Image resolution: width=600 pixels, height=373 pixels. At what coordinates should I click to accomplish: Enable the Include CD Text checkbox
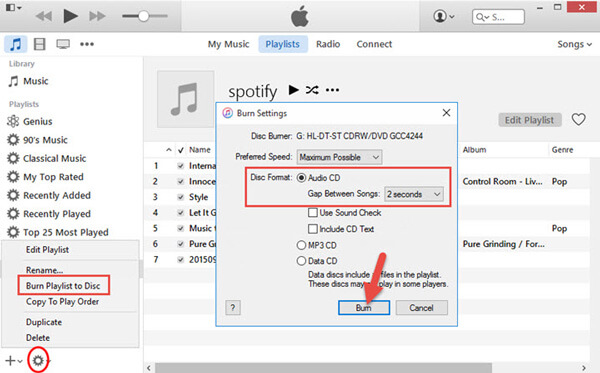tap(313, 229)
